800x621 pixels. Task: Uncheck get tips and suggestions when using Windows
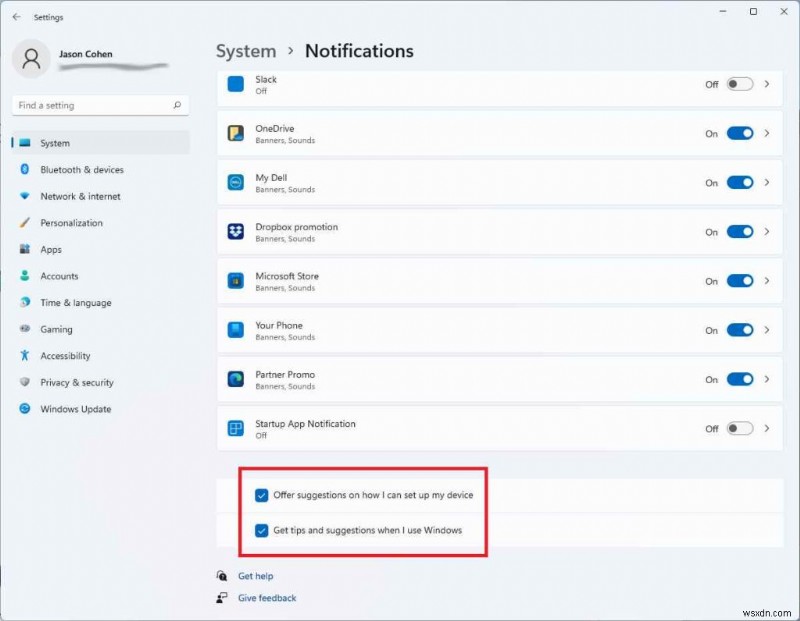pyautogui.click(x=262, y=531)
